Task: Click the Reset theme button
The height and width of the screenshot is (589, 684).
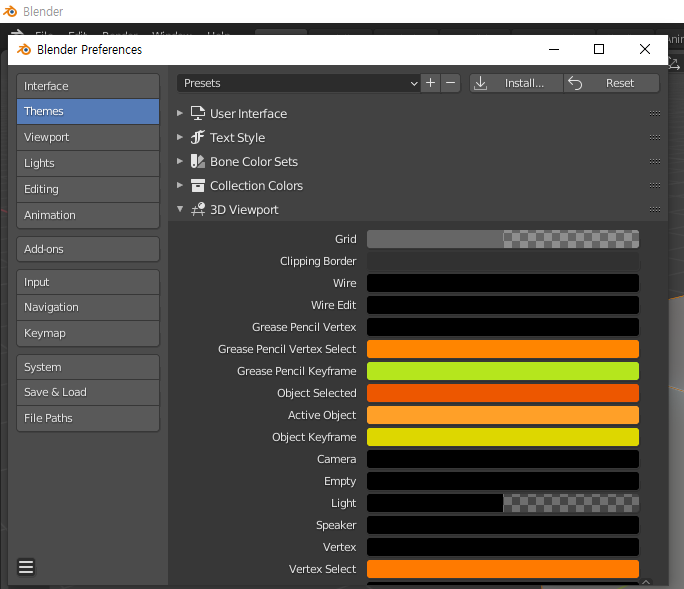Action: click(x=612, y=83)
